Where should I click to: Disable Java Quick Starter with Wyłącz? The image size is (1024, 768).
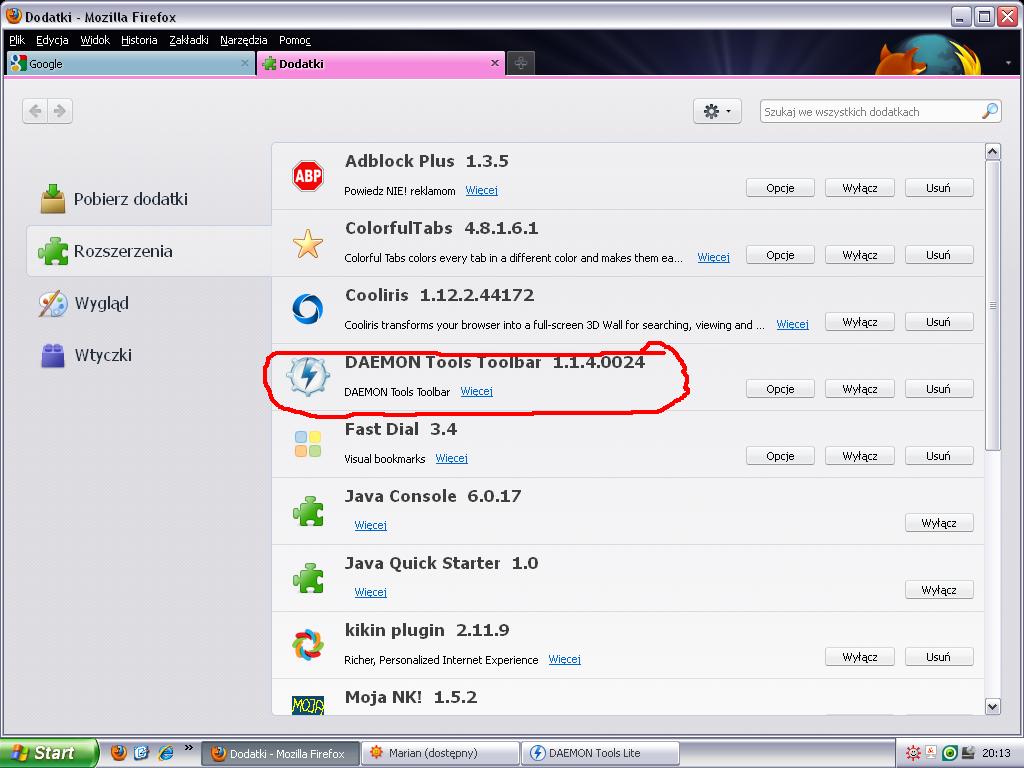[939, 590]
